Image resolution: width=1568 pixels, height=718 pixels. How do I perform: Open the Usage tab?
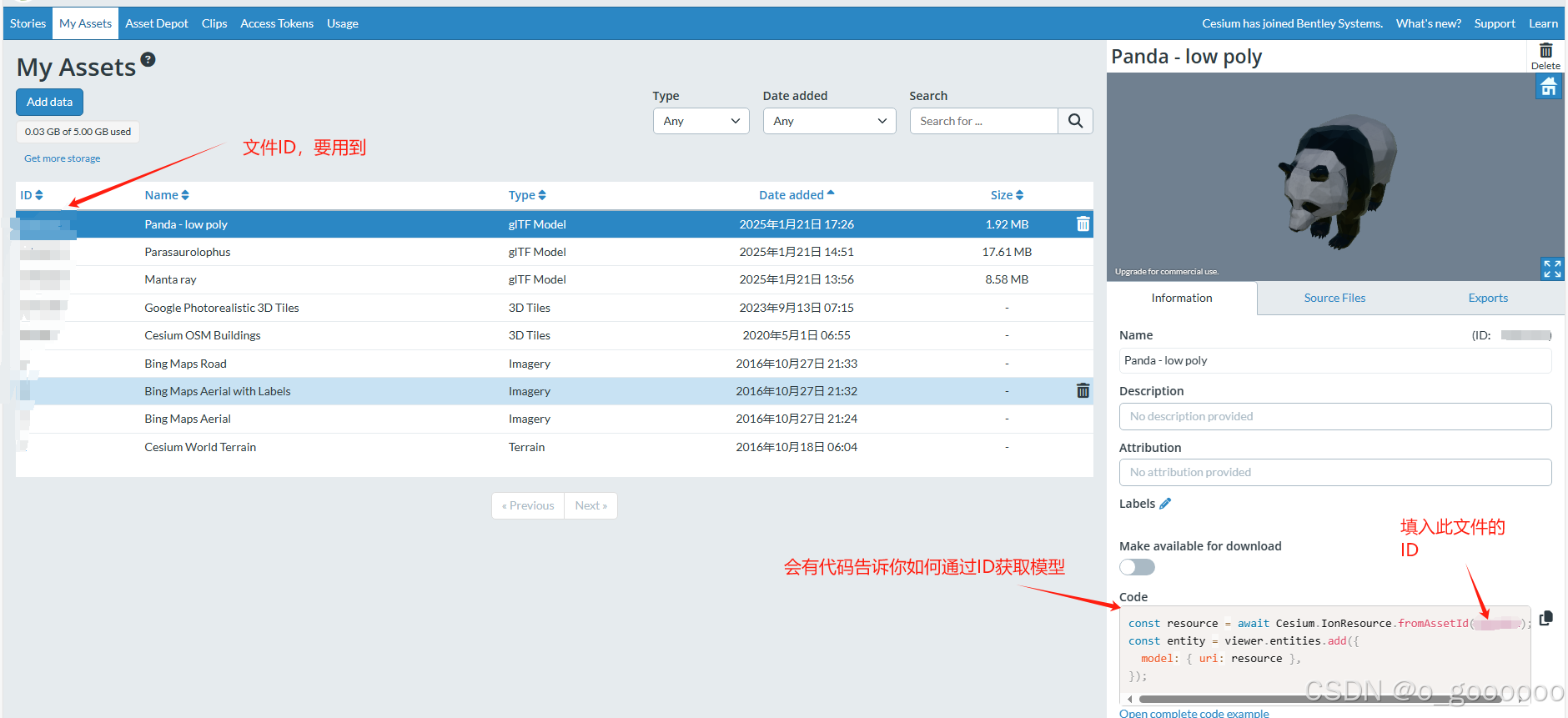coord(343,23)
